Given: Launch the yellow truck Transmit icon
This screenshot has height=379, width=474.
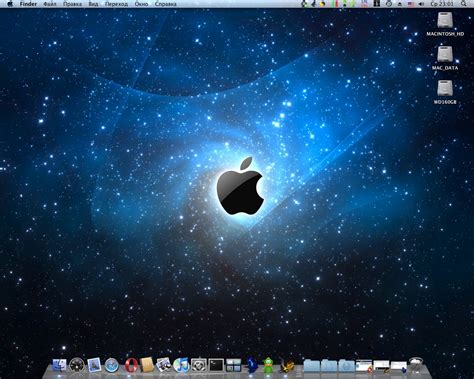Looking at the screenshot, I should click(287, 366).
